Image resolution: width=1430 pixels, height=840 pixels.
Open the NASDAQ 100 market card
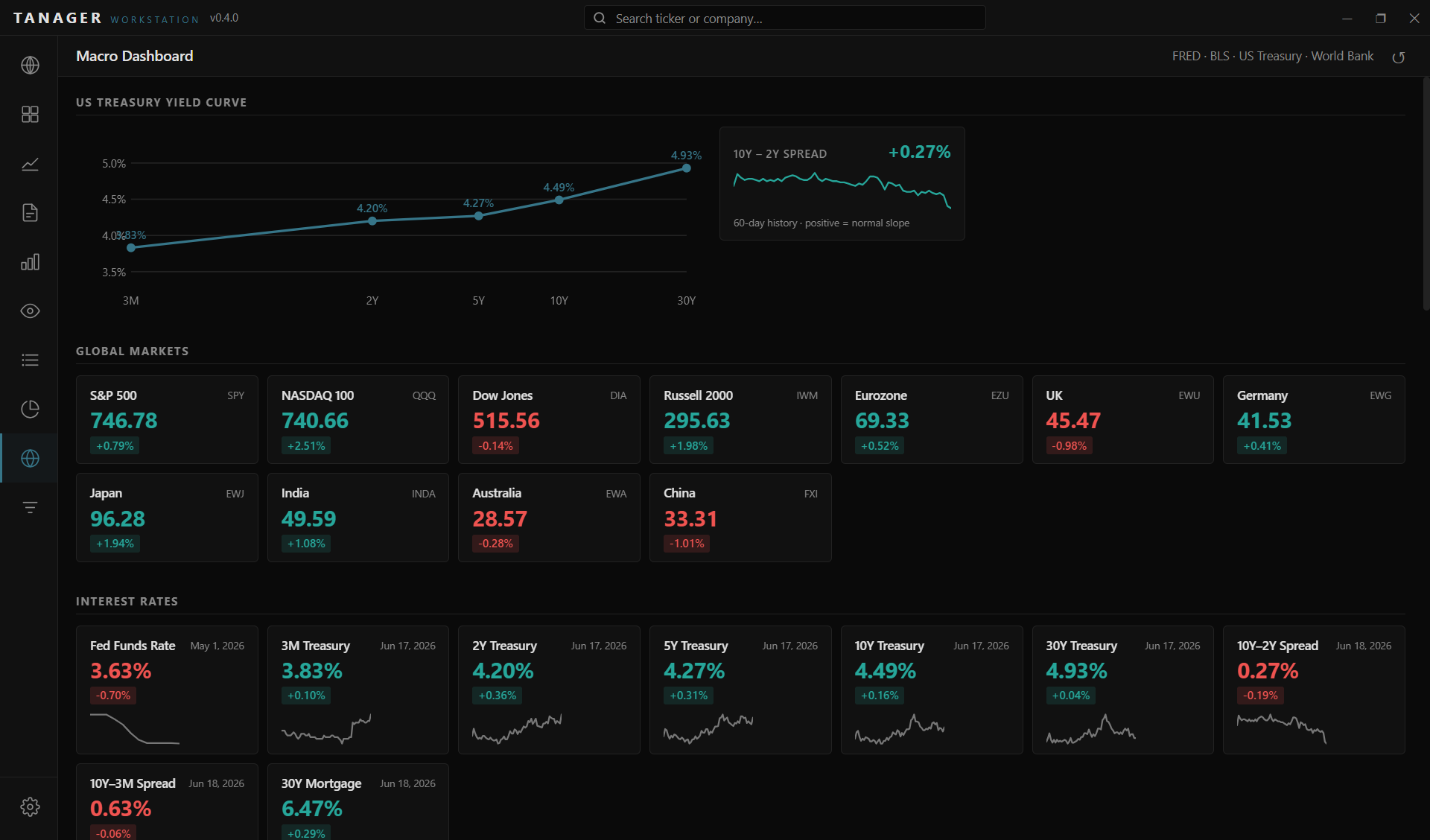(x=358, y=420)
